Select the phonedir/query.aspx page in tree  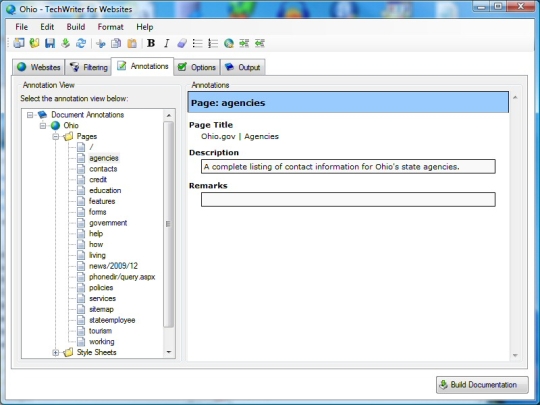point(122,277)
